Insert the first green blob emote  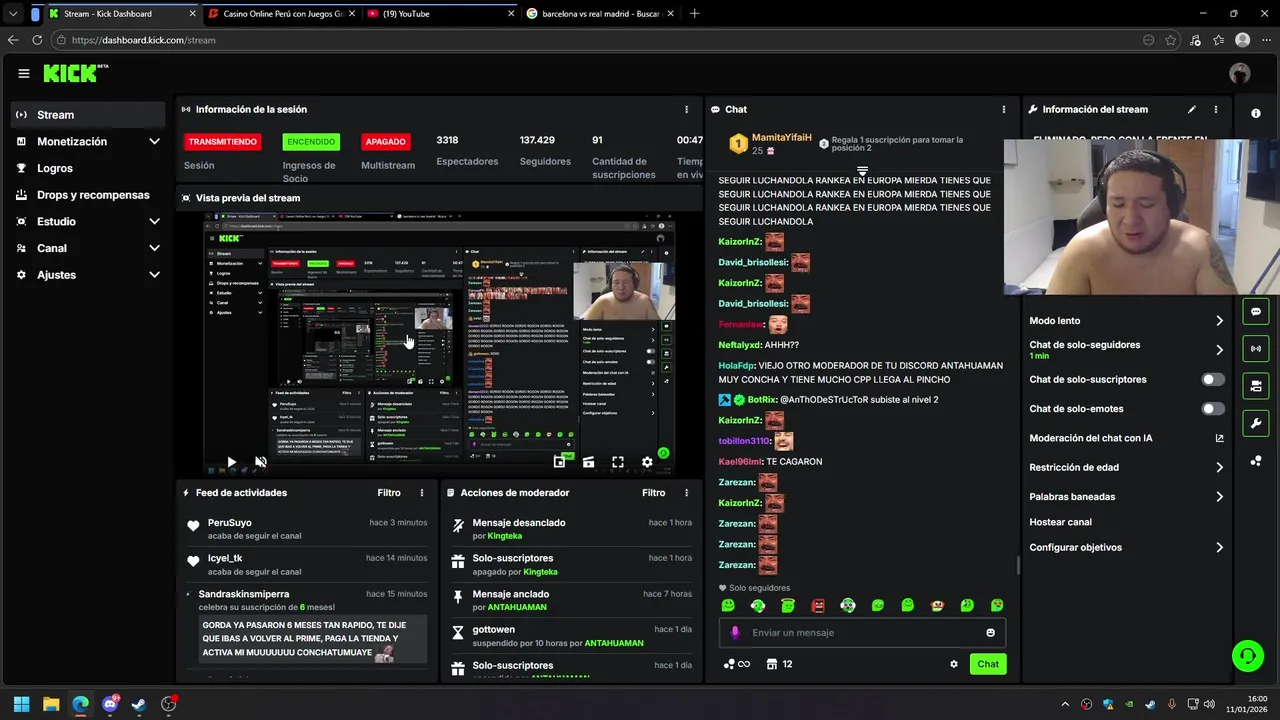728,605
